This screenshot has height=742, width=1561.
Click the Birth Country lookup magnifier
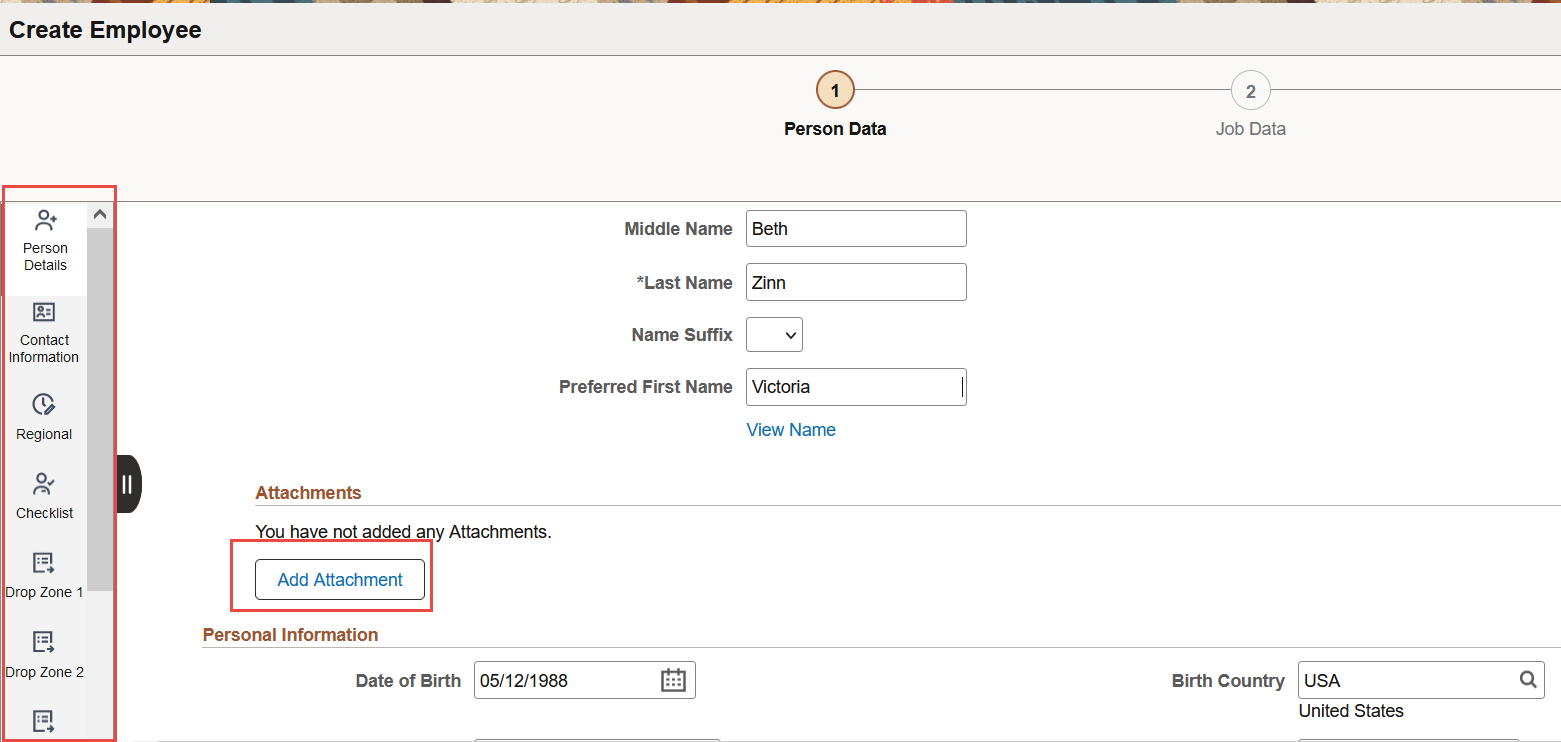click(1528, 680)
